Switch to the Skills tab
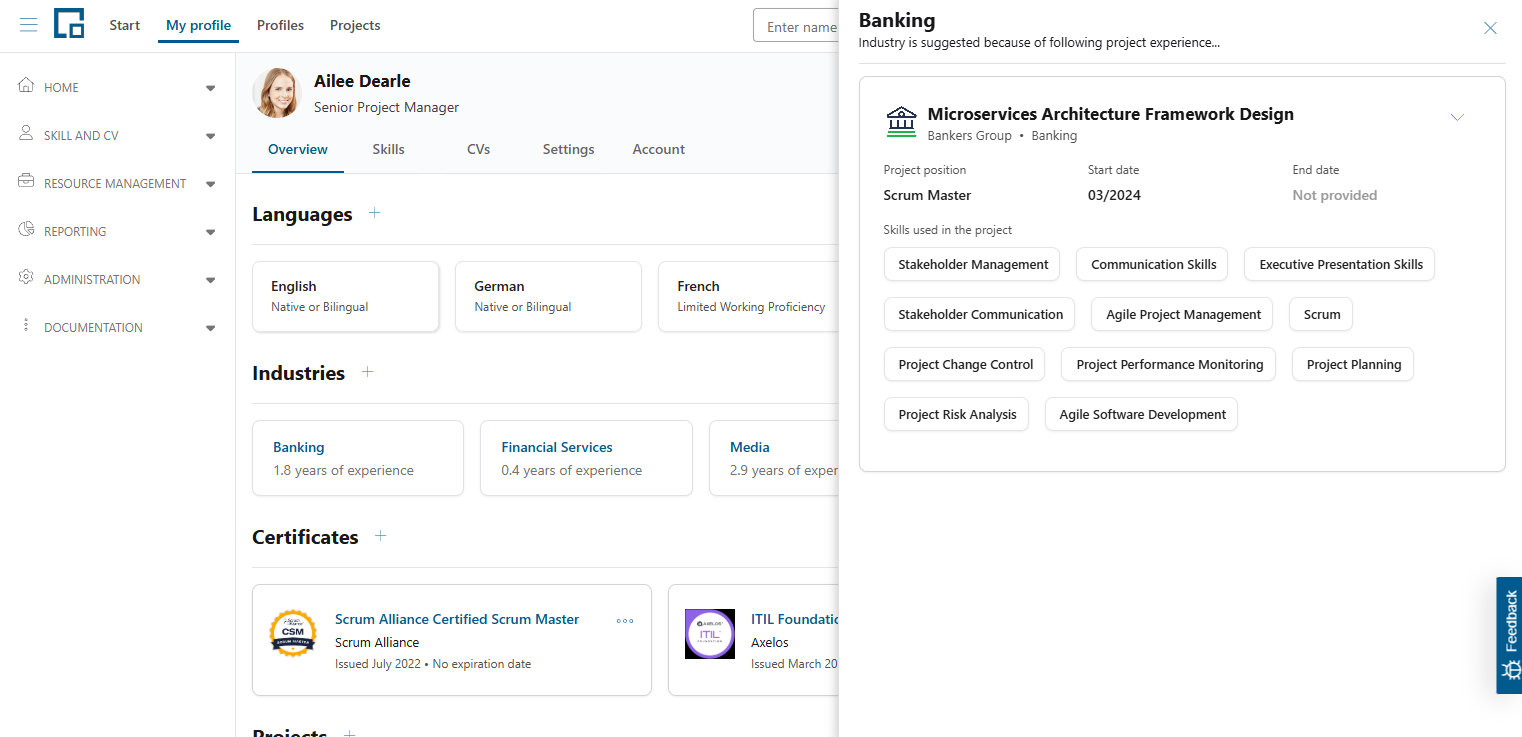The height and width of the screenshot is (737, 1522). 388,149
